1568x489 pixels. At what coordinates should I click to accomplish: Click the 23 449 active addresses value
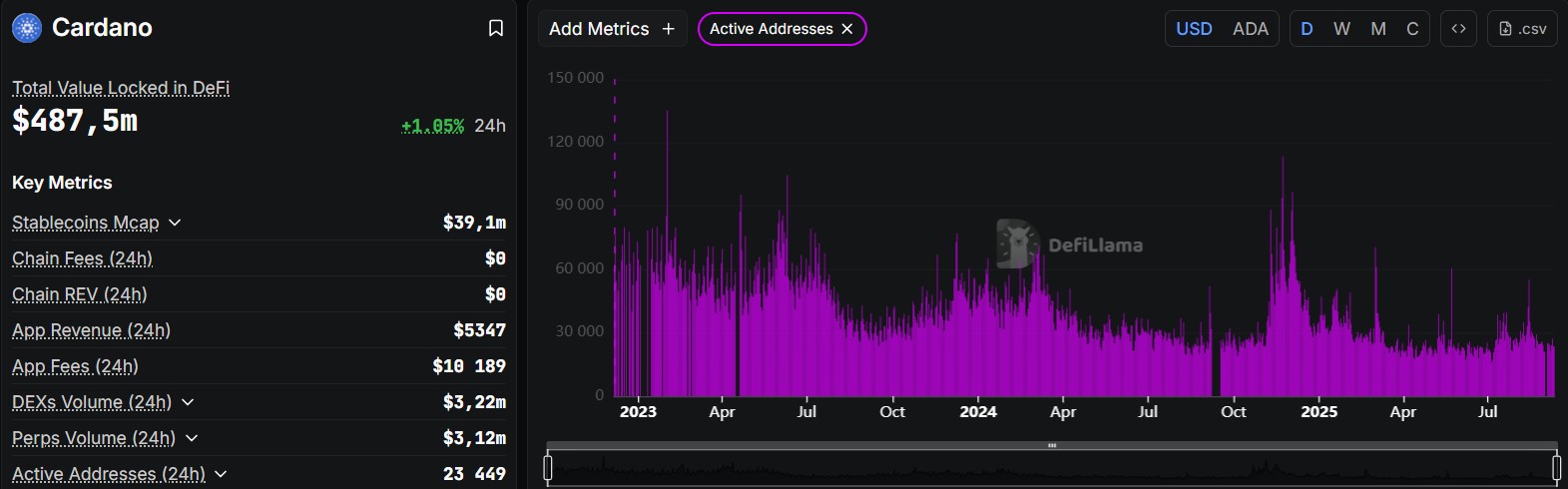474,474
